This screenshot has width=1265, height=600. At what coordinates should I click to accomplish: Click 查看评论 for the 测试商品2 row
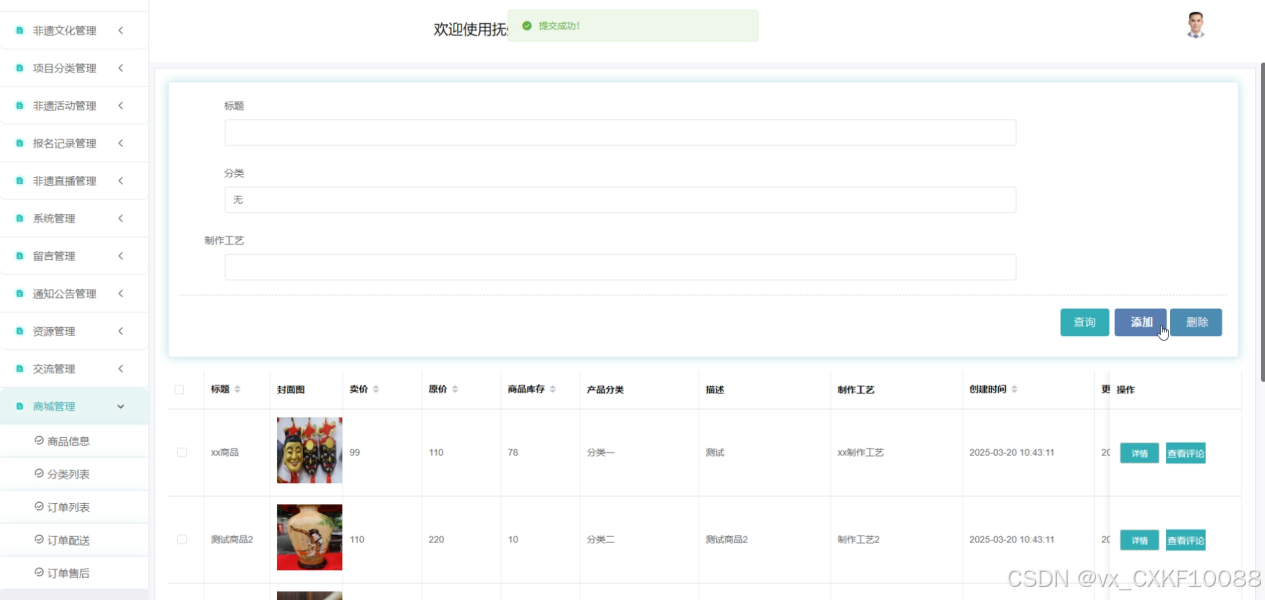1186,540
